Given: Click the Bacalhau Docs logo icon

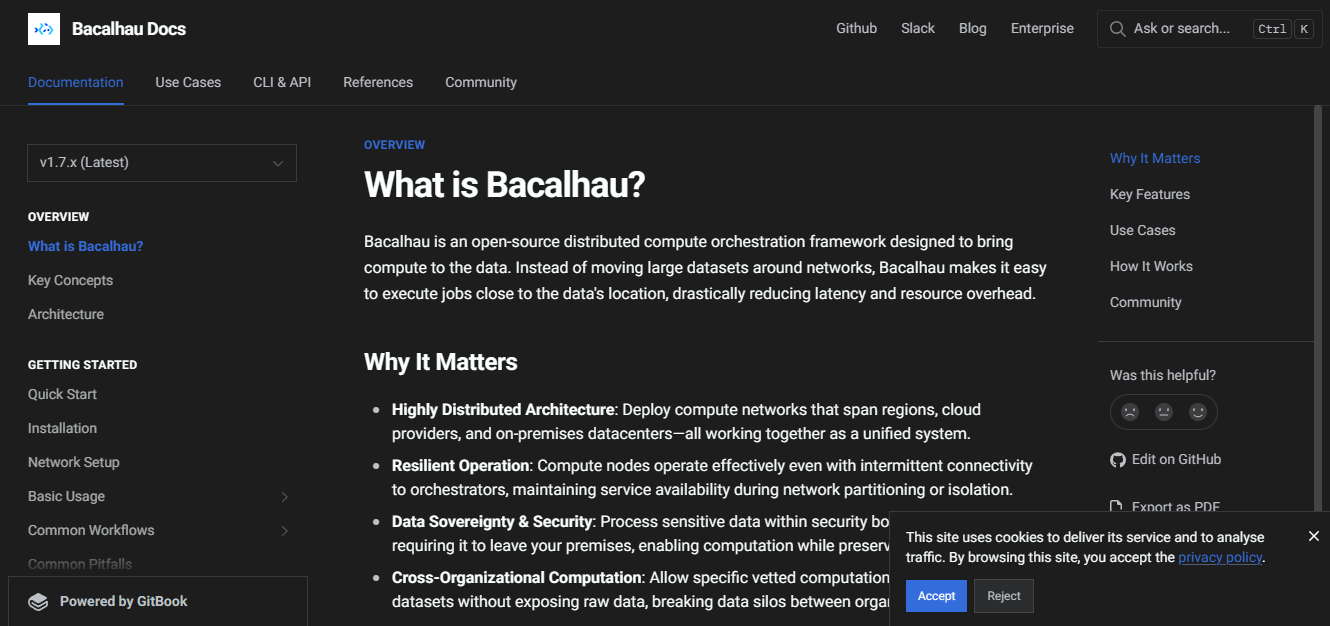Looking at the screenshot, I should pyautogui.click(x=43, y=29).
